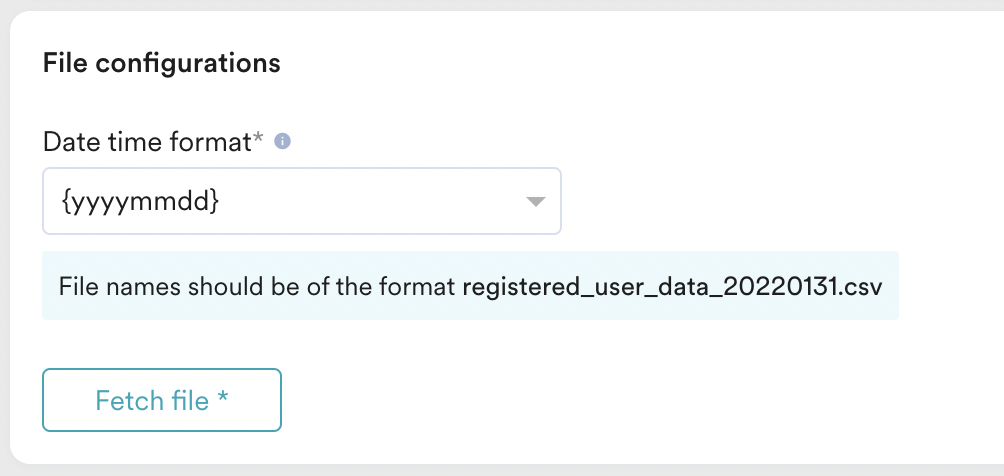Click the ".csv" extension in the example
Screen dimensions: 1004x476
click(857, 286)
